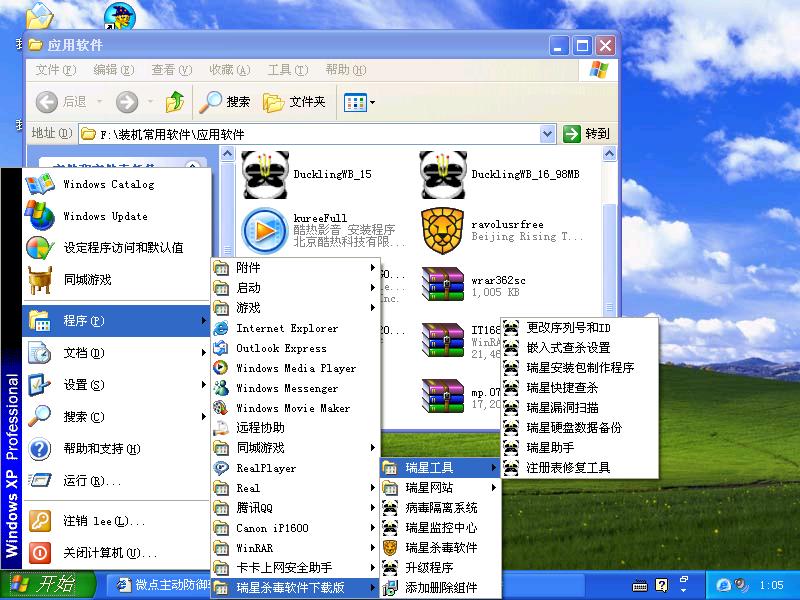Expand 启动 submenu
Image resolution: width=800 pixels, height=600 pixels.
click(x=295, y=288)
